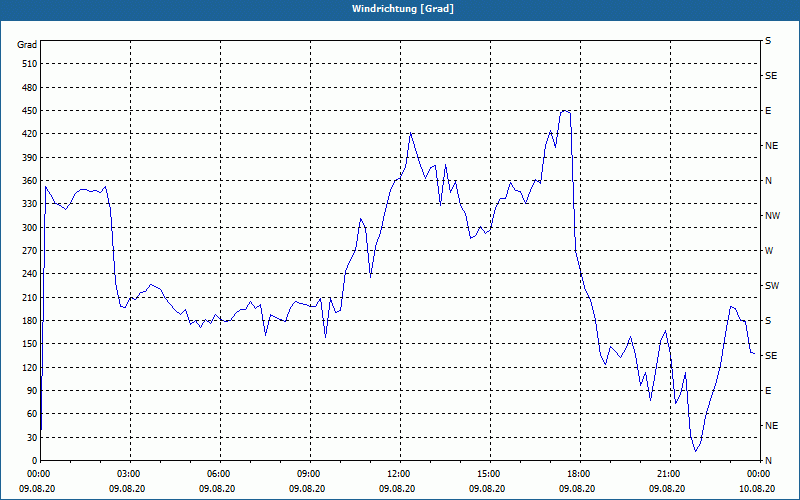Image resolution: width=800 pixels, height=500 pixels.
Task: Select the 30 y-axis value
Action: [x=32, y=437]
